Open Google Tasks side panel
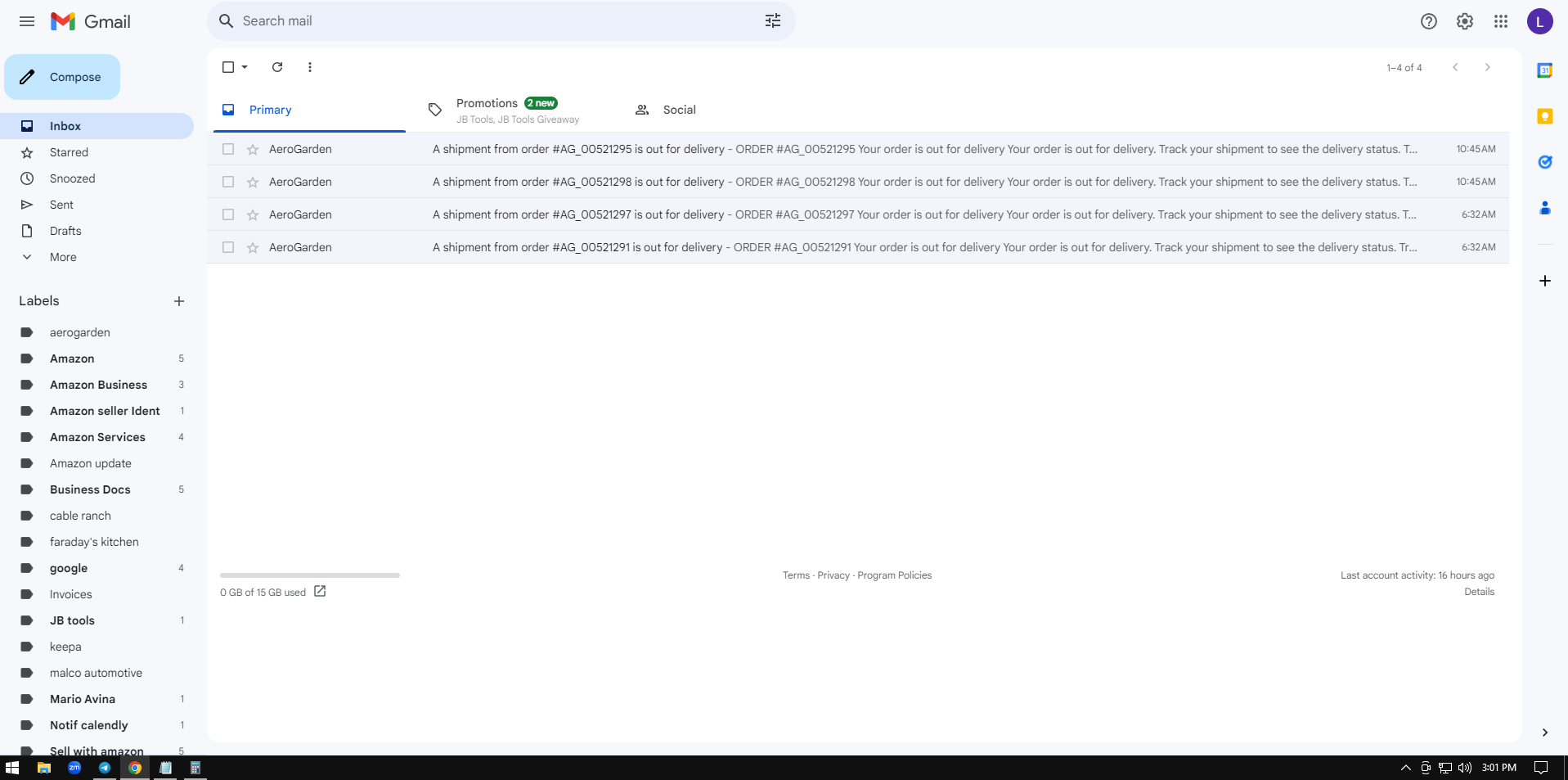 [1545, 162]
